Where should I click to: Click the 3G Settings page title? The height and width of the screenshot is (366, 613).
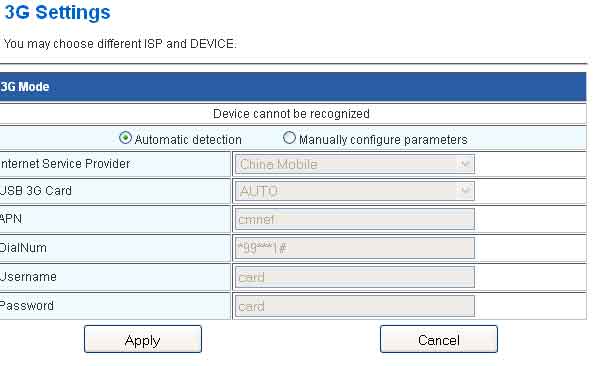point(57,12)
